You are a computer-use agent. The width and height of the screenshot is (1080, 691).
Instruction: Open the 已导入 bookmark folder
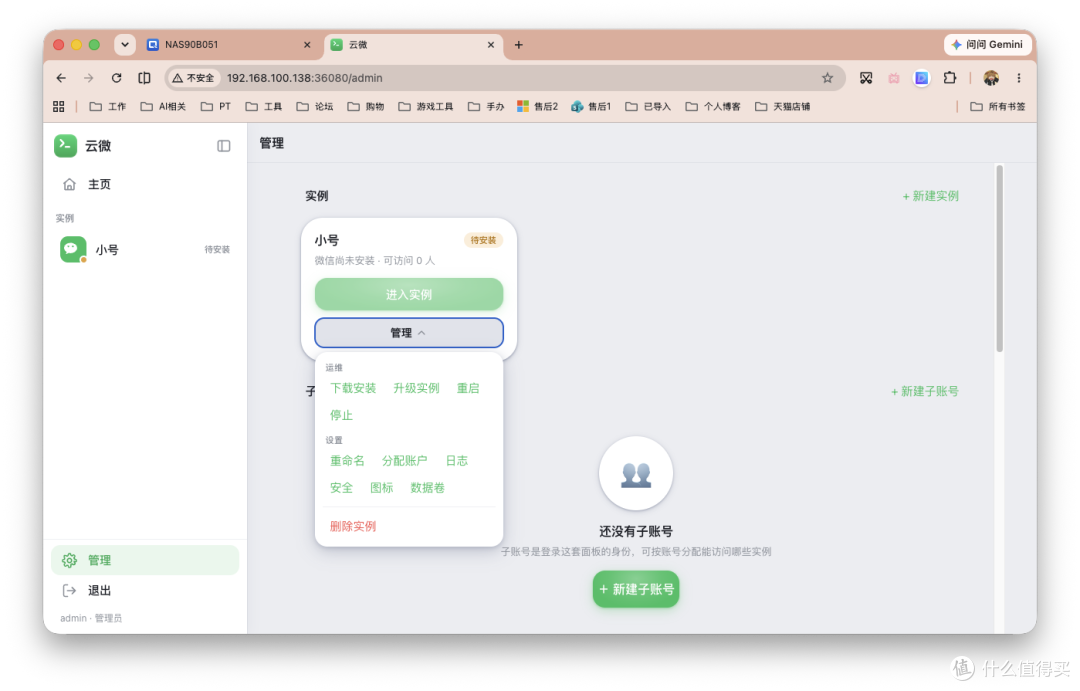647,106
